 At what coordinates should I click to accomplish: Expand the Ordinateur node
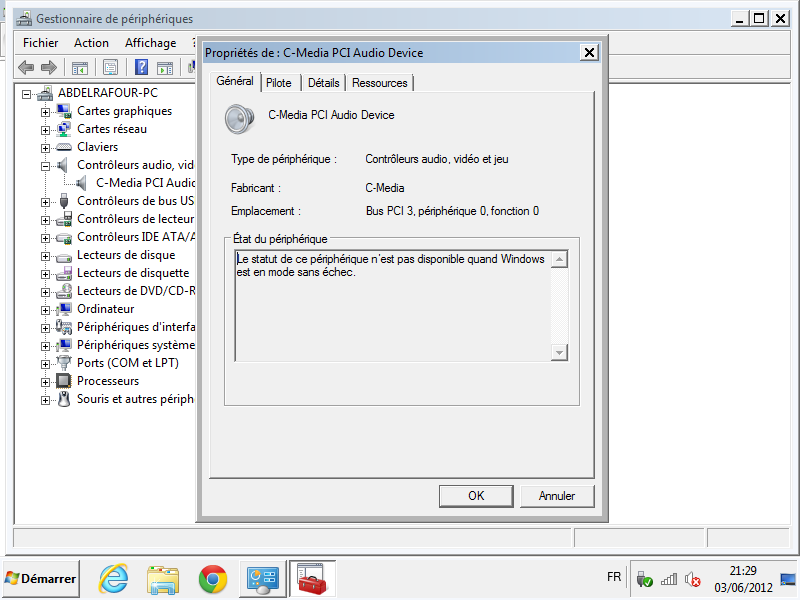45,310
